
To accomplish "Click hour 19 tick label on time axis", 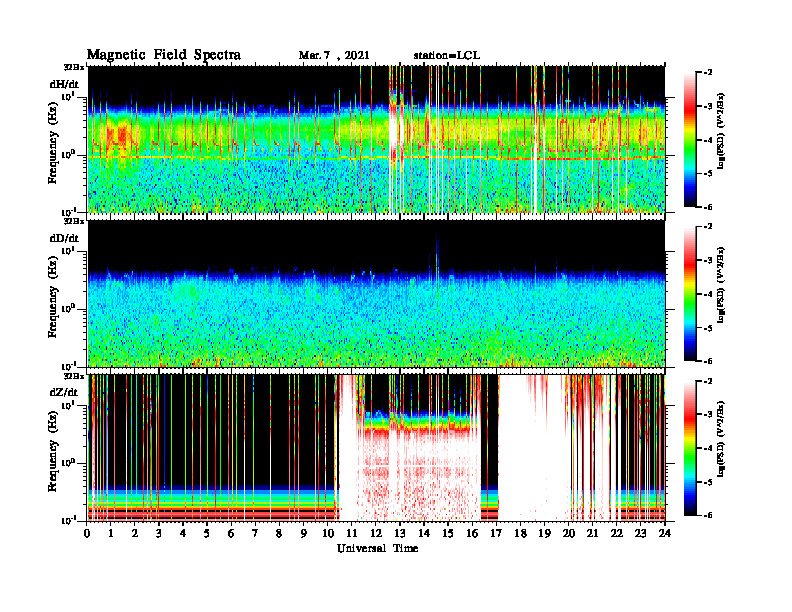I will click(544, 533).
